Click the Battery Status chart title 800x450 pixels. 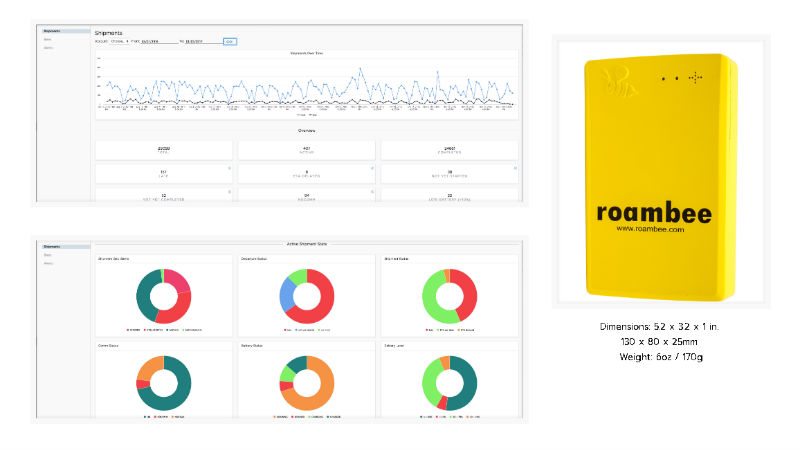tap(252, 345)
